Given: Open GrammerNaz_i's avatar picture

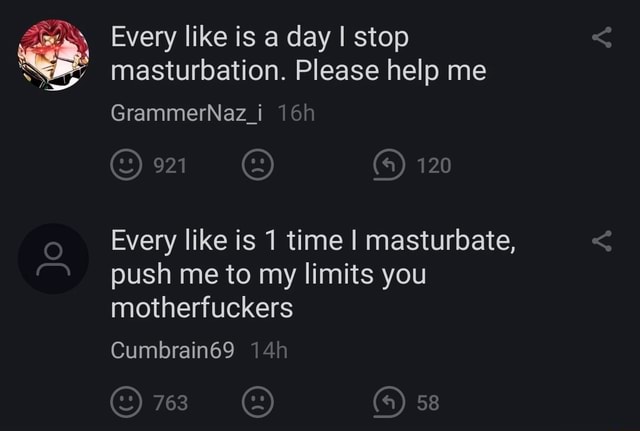Looking at the screenshot, I should tap(53, 55).
